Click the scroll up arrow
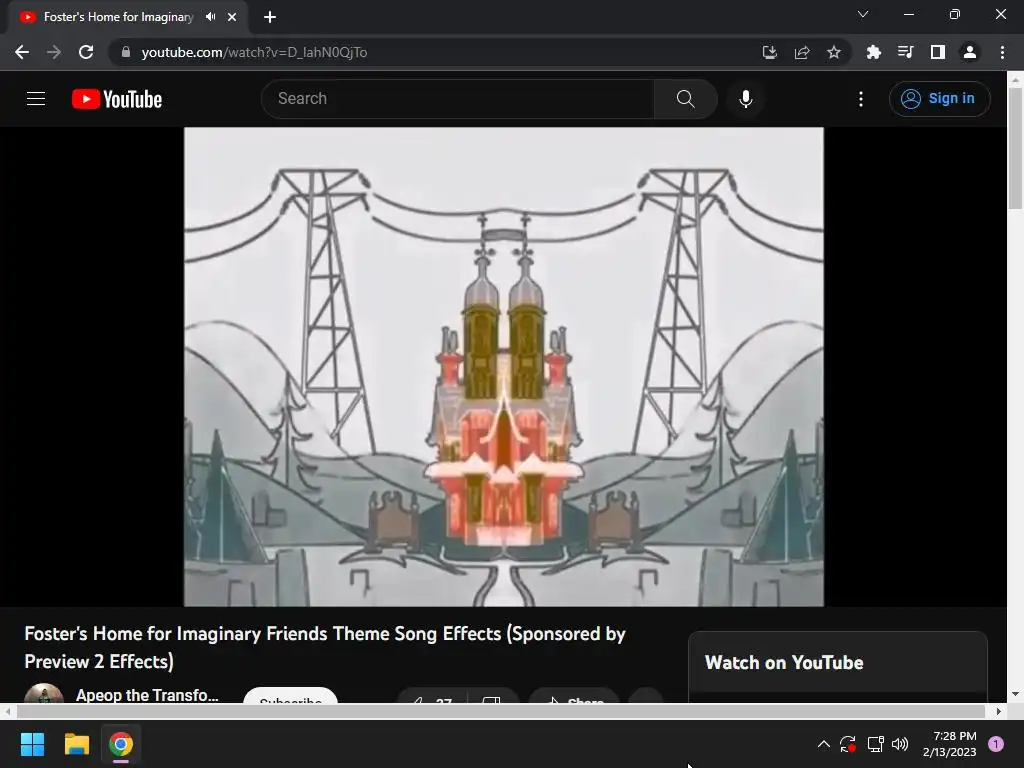 pyautogui.click(x=1015, y=80)
